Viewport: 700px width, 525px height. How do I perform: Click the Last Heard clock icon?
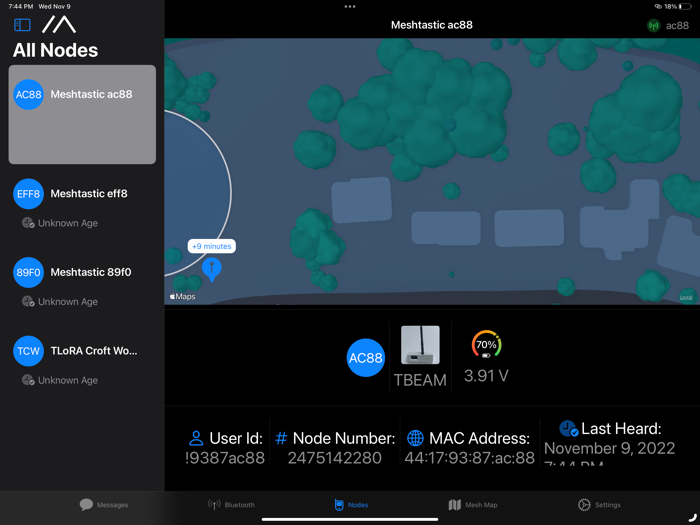(569, 429)
